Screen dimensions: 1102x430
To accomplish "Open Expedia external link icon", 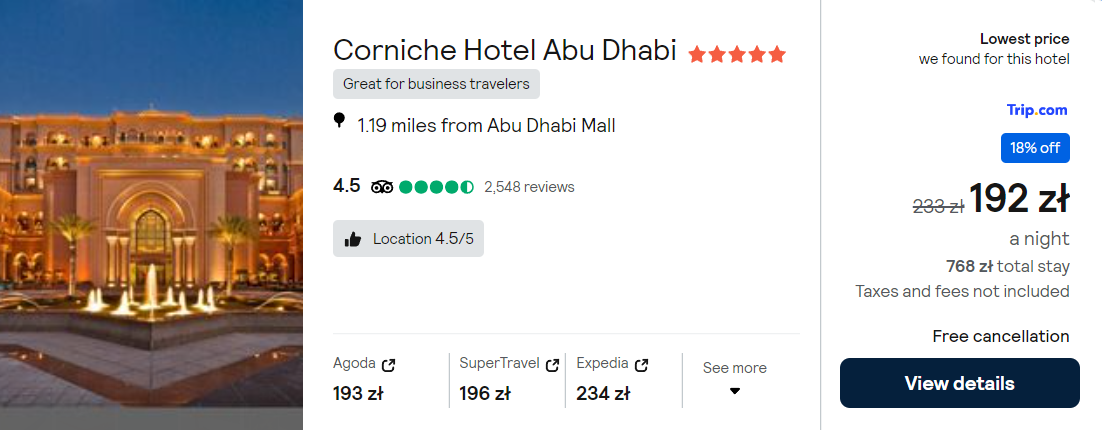I will 641,365.
